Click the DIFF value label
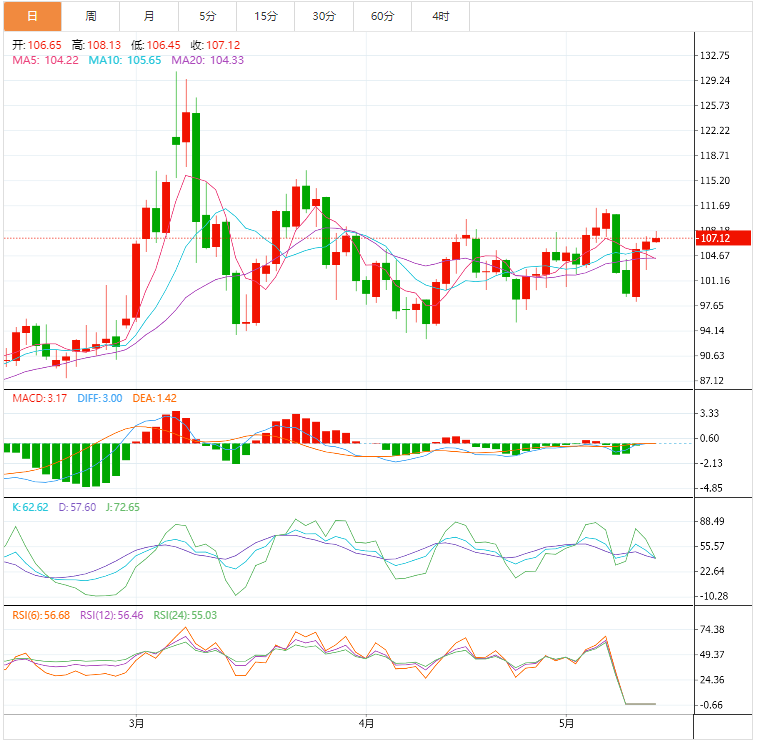759x743 pixels. 99,398
